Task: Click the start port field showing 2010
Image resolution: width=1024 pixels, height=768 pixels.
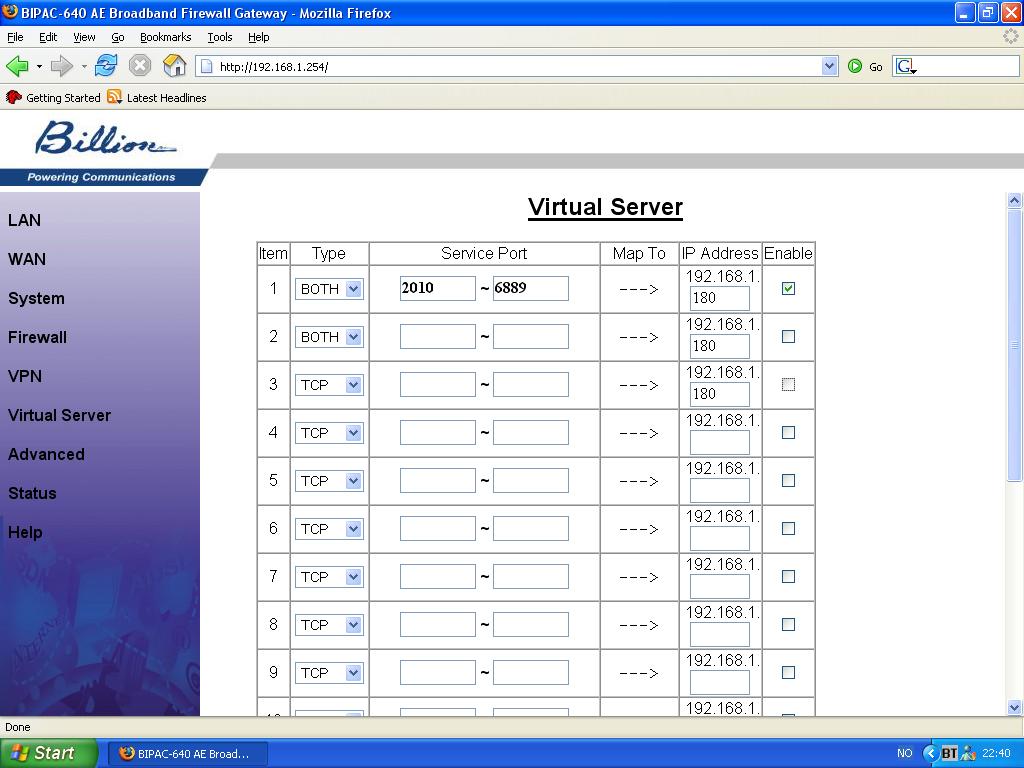Action: (438, 288)
